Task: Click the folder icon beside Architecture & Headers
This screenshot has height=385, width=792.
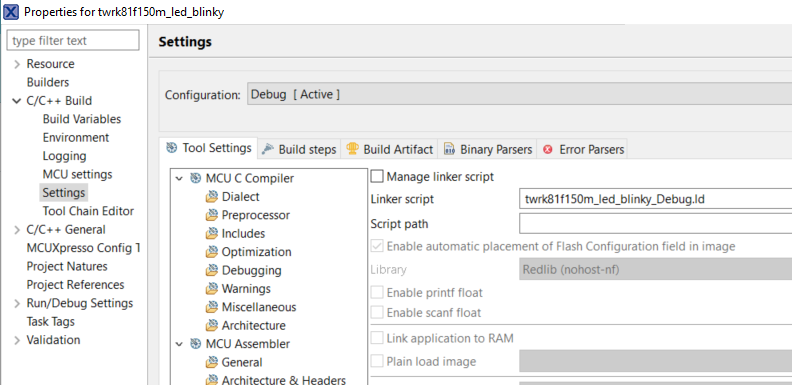Action: click(212, 380)
